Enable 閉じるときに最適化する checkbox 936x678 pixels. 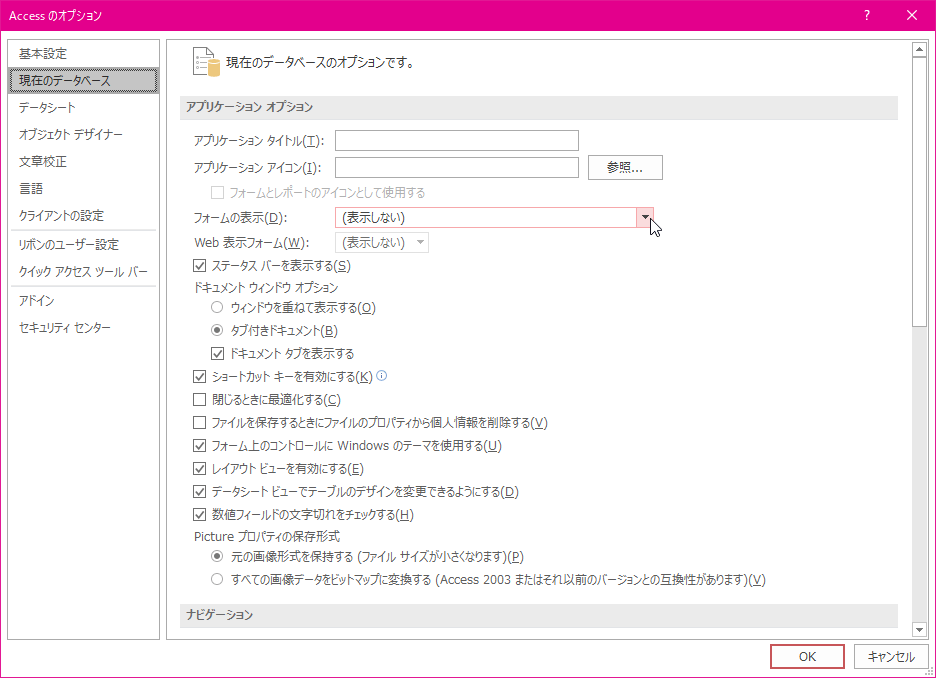click(199, 399)
